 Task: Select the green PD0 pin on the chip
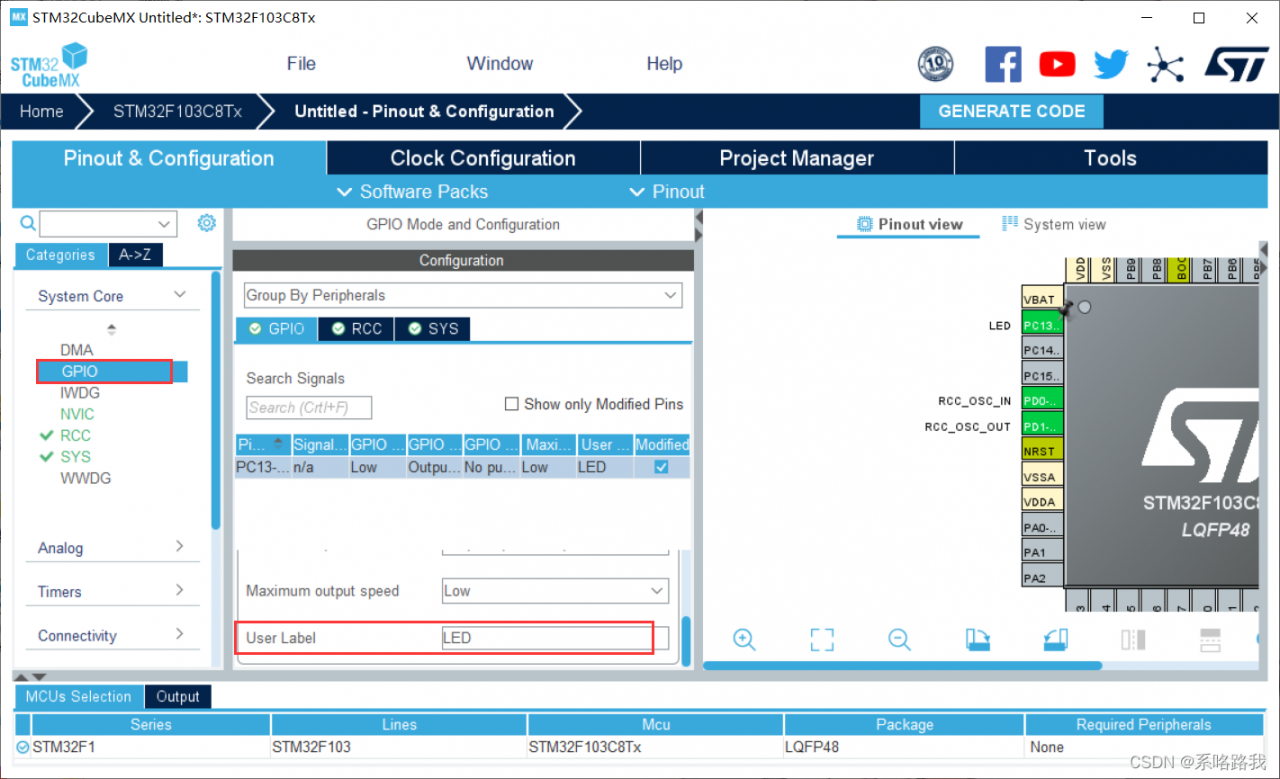tap(1042, 401)
